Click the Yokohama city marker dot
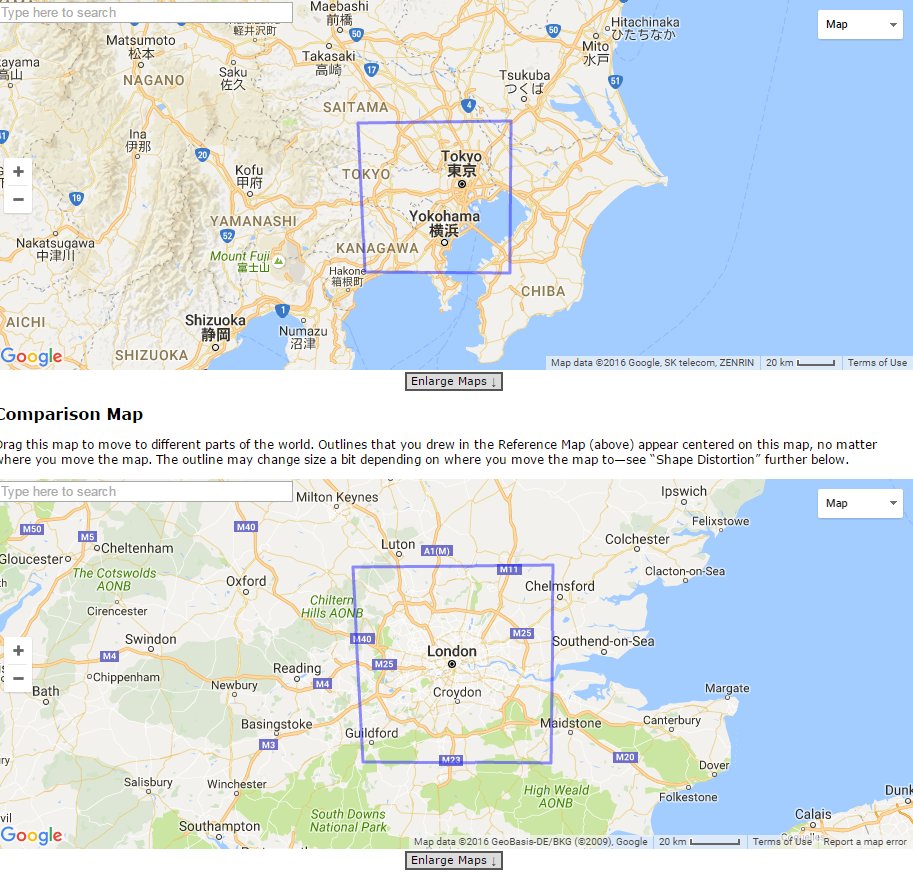Screen dimensions: 913x876 point(444,242)
